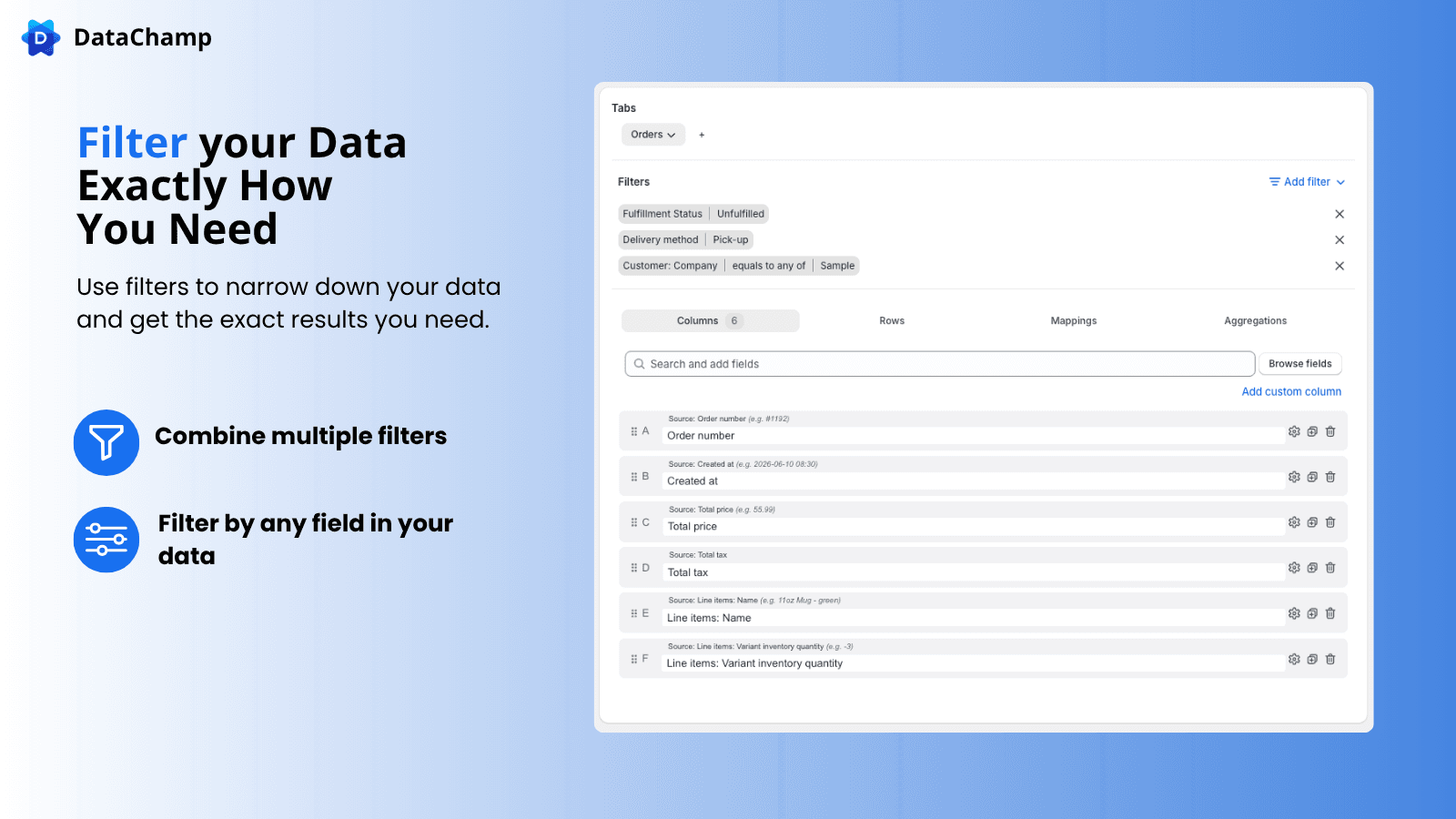Screen dimensions: 1456x819
Task: Duplicate the Order number column
Action: (1312, 431)
